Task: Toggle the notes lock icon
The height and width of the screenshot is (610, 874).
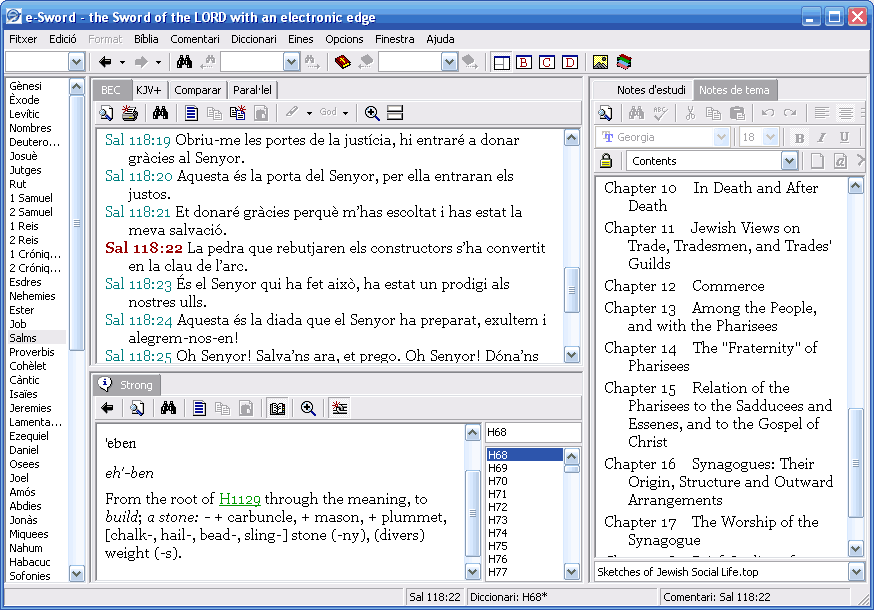Action: [606, 161]
